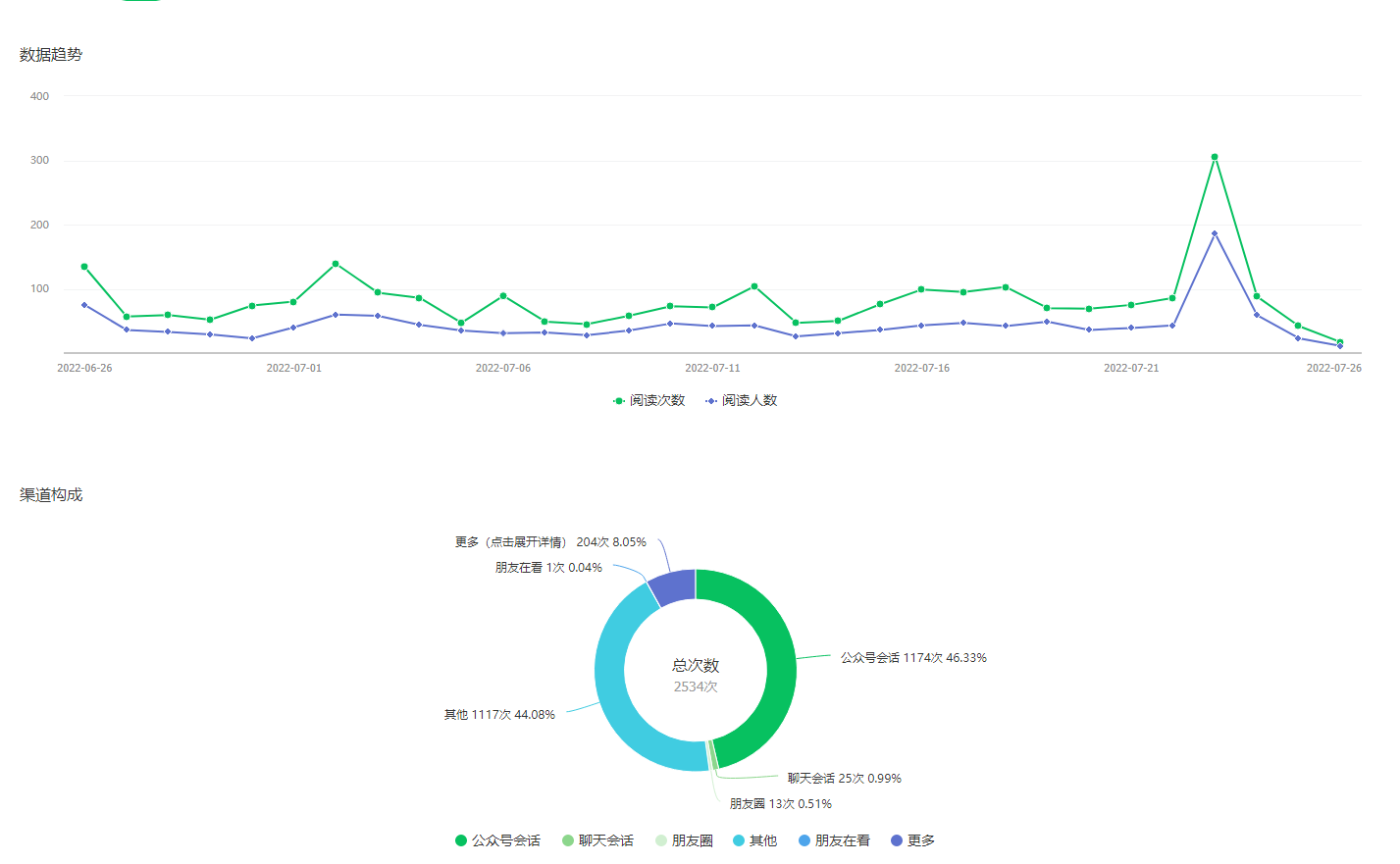The width and height of the screenshot is (1400, 864).
Task: Click the green point above 2022-07-06
Action: pos(503,295)
